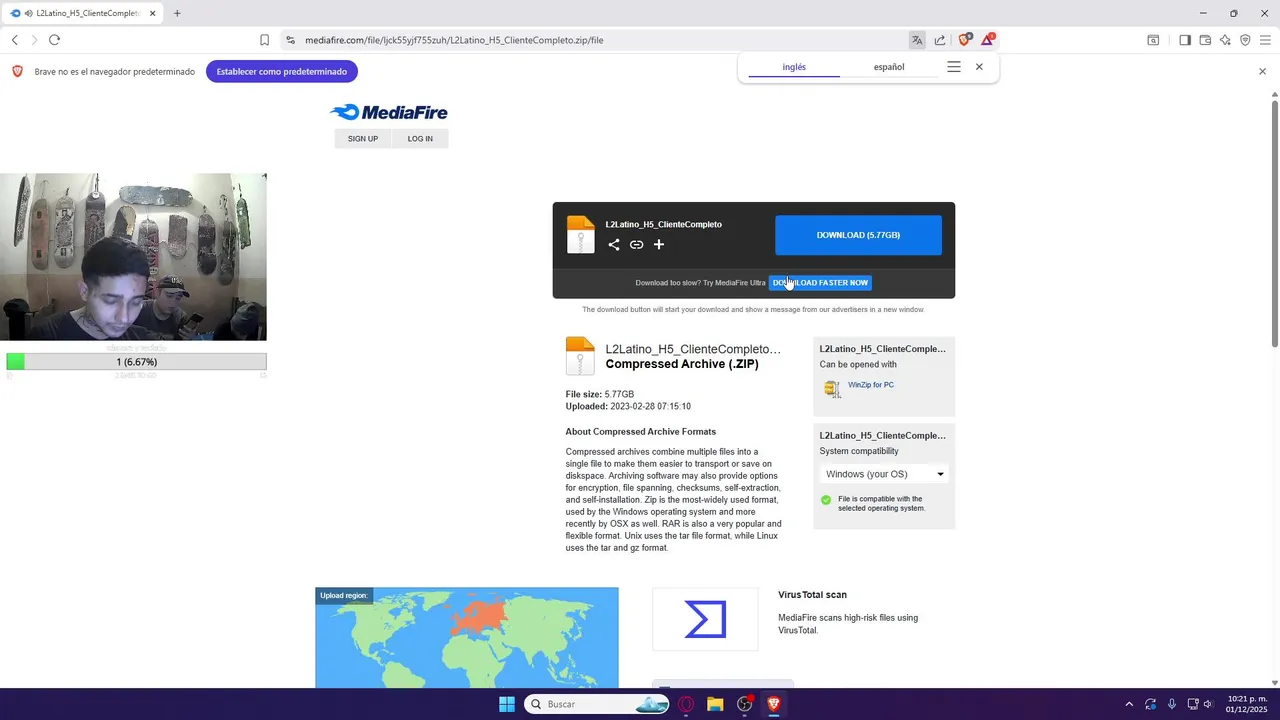The width and height of the screenshot is (1280, 720).
Task: Open the translate popup options menu
Action: pyautogui.click(x=954, y=67)
